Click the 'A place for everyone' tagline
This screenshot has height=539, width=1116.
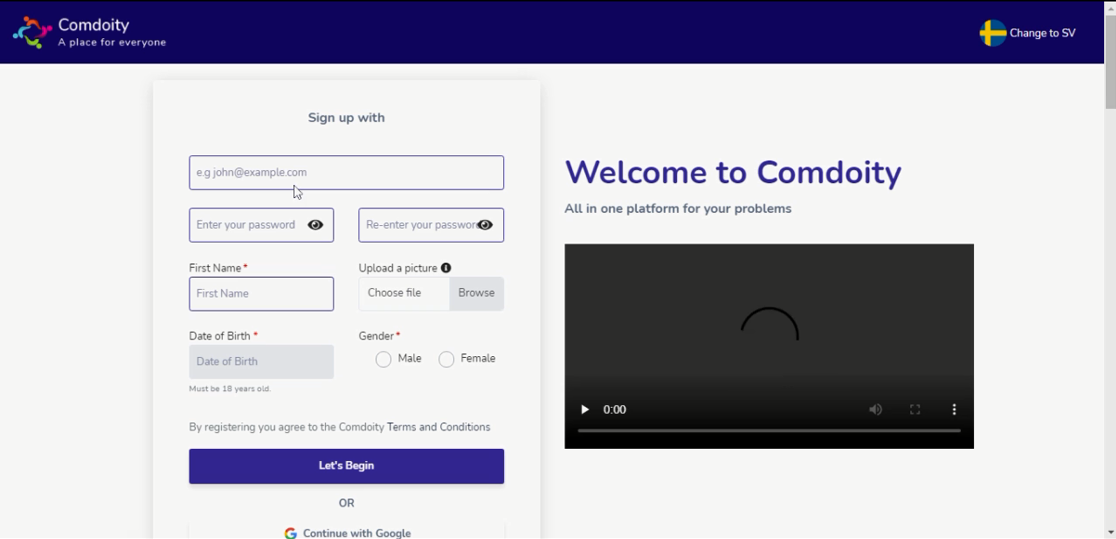coord(112,43)
